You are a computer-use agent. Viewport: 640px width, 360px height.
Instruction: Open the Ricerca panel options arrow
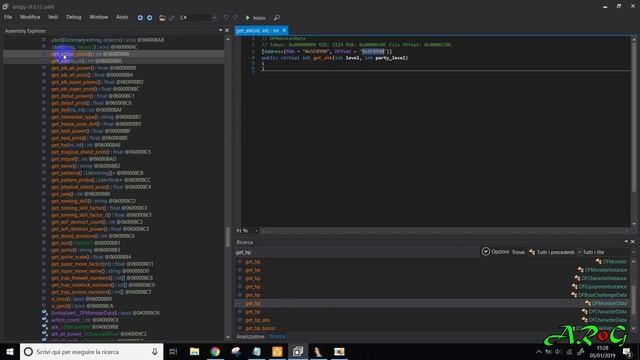click(626, 242)
